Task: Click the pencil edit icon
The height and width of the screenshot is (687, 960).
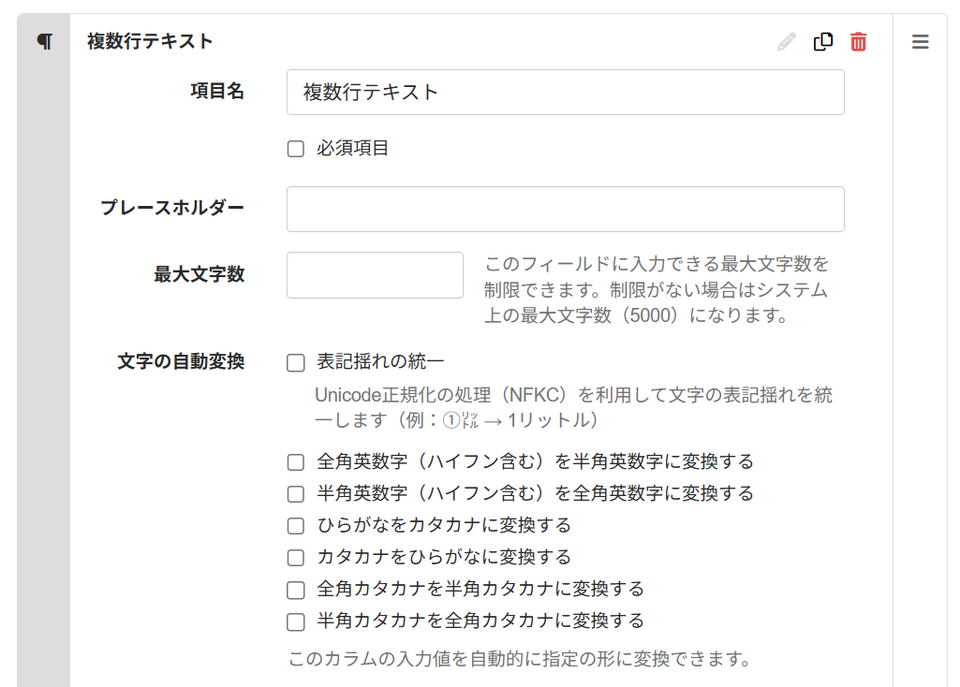Action: tap(787, 42)
